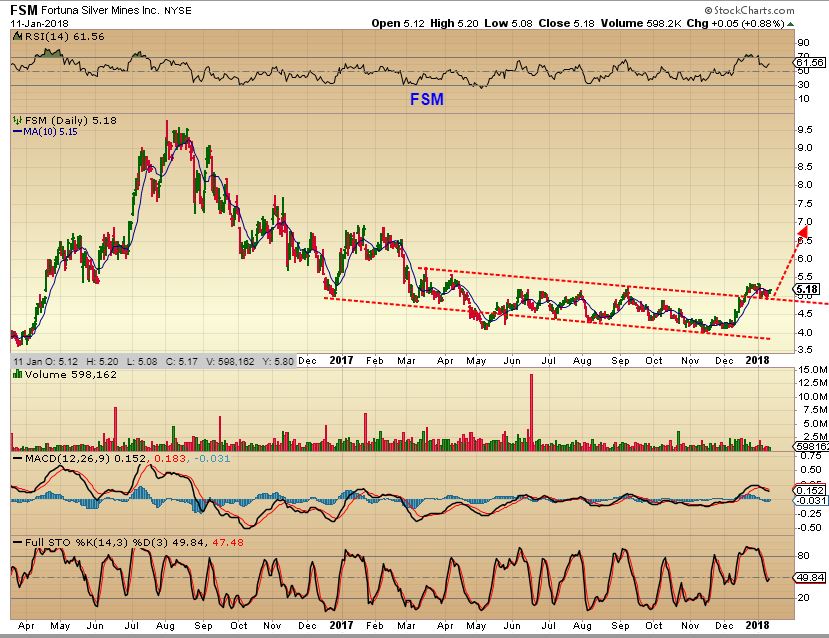Screen dimensions: 829x638
Task: Click the Y: 5.80 value in readout bar
Action: tap(280, 362)
